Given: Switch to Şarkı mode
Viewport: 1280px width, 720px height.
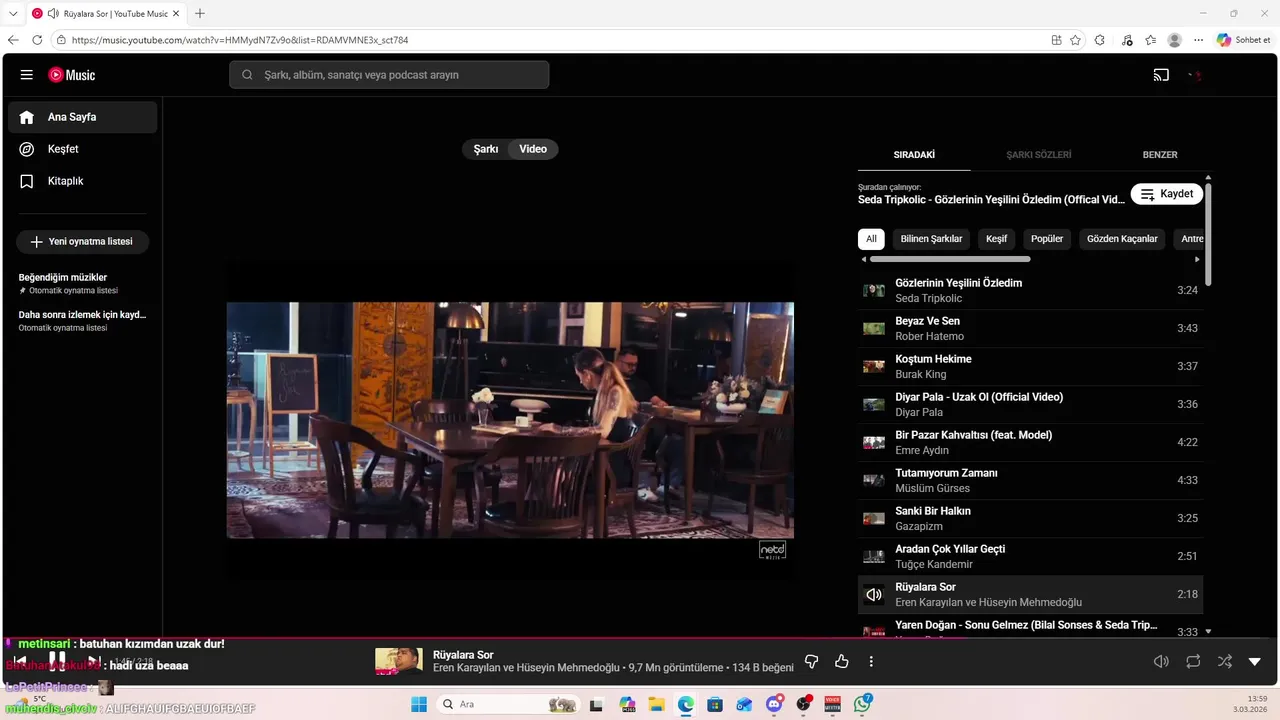Looking at the screenshot, I should pyautogui.click(x=486, y=149).
